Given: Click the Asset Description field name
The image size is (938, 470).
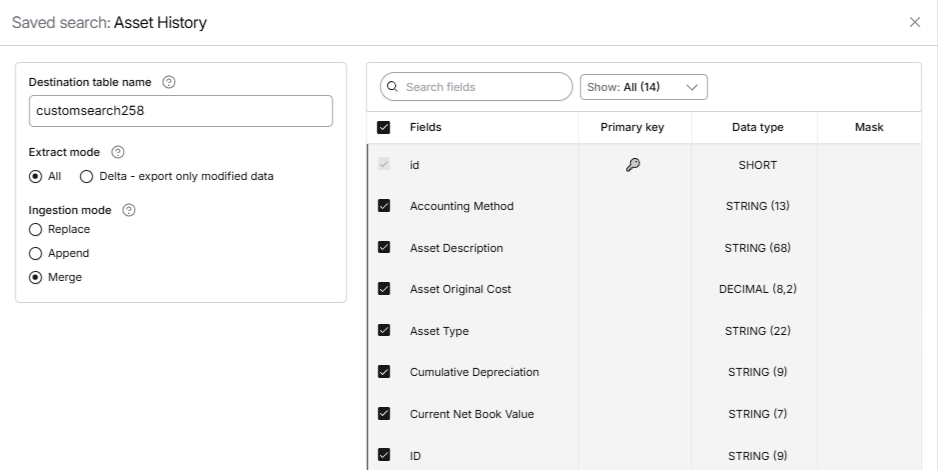Looking at the screenshot, I should 456,248.
